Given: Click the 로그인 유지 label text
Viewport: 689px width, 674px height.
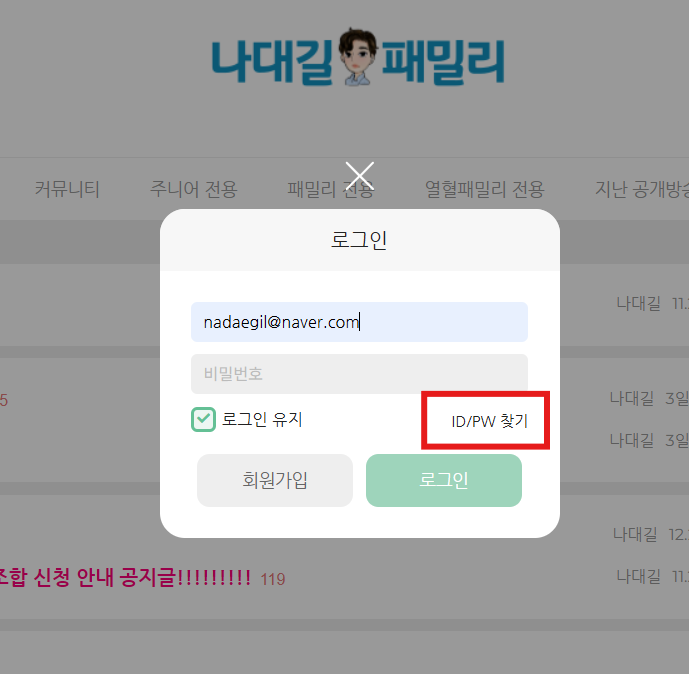Looking at the screenshot, I should pyautogui.click(x=262, y=419).
